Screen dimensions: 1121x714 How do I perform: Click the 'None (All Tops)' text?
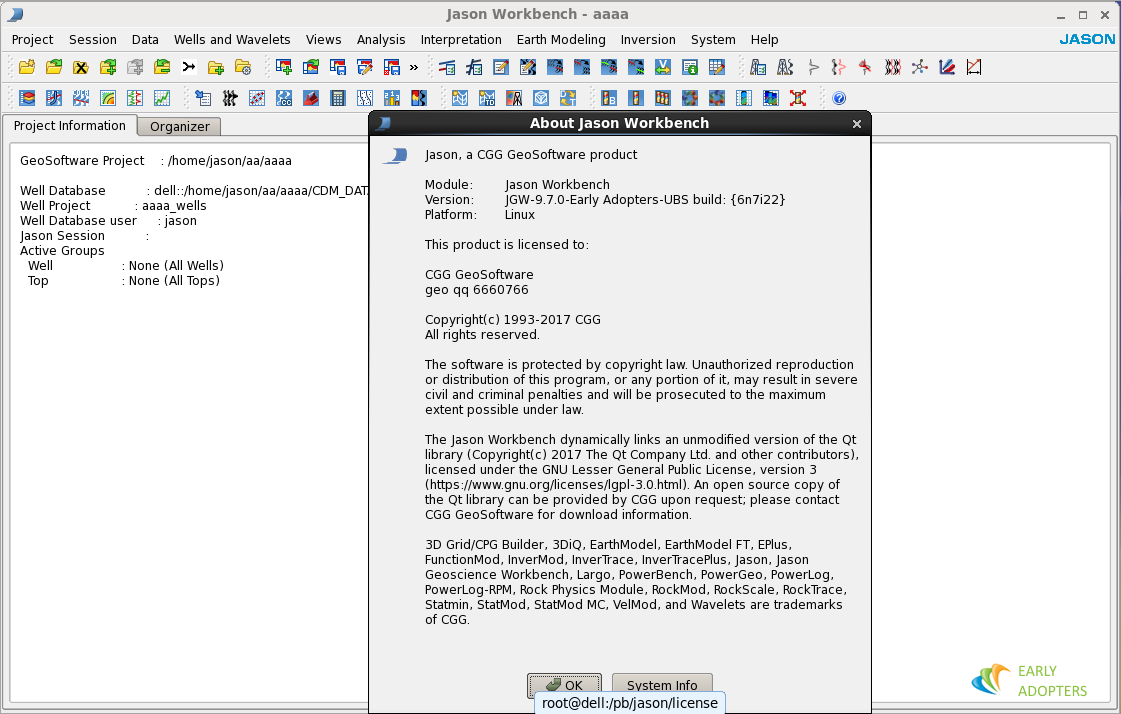[x=174, y=281]
